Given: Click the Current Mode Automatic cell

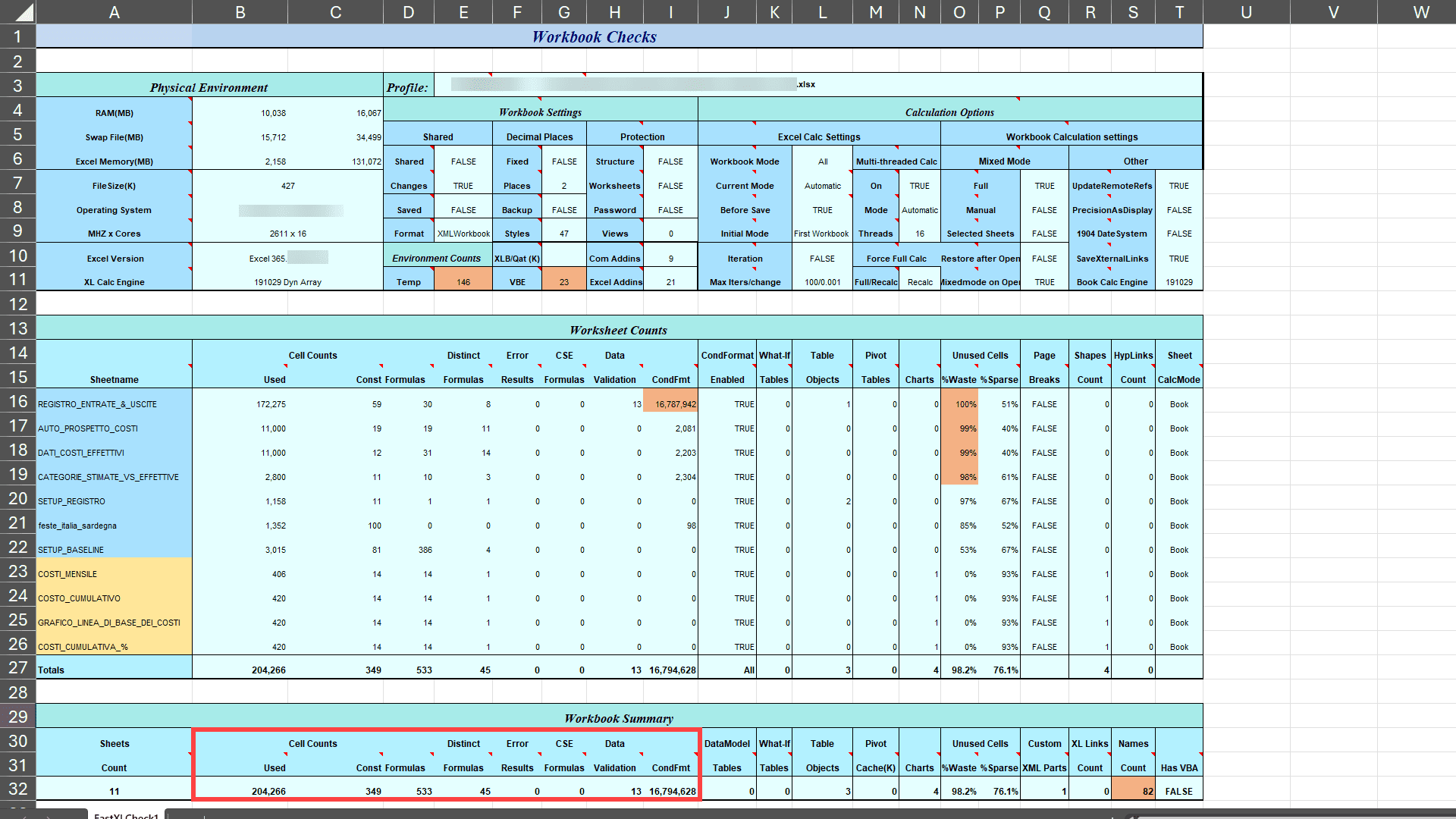Looking at the screenshot, I should tap(822, 185).
